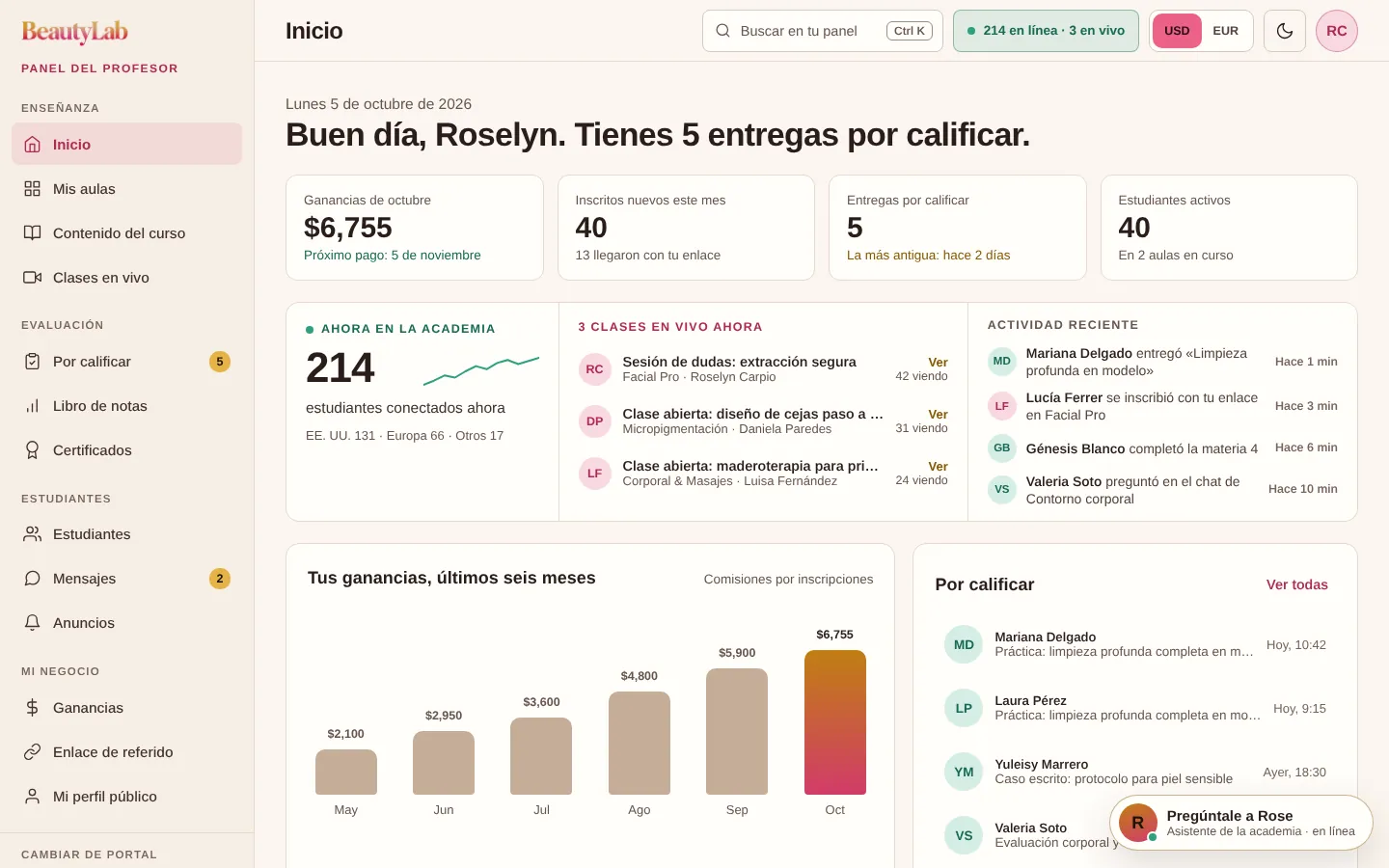The width and height of the screenshot is (1389, 868).
Task: Click the Certificados award icon
Action: 33,450
